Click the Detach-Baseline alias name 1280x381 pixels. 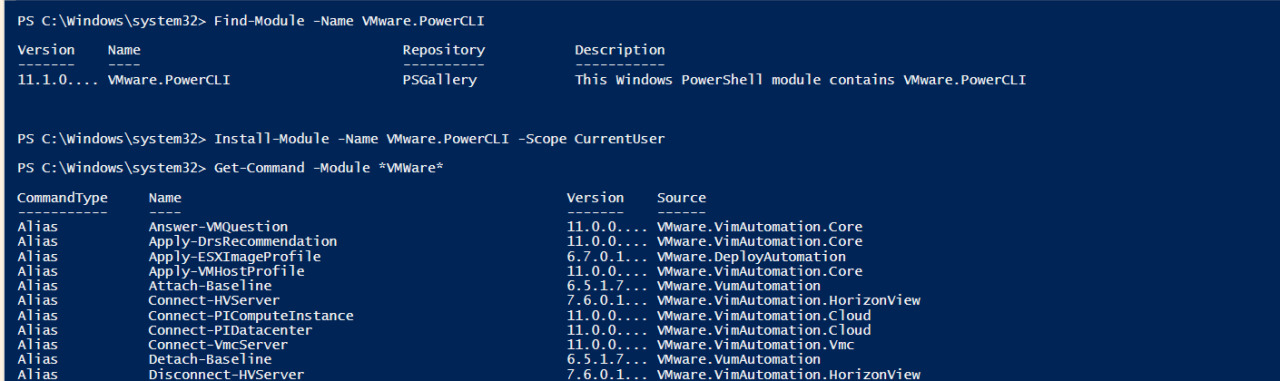click(210, 360)
